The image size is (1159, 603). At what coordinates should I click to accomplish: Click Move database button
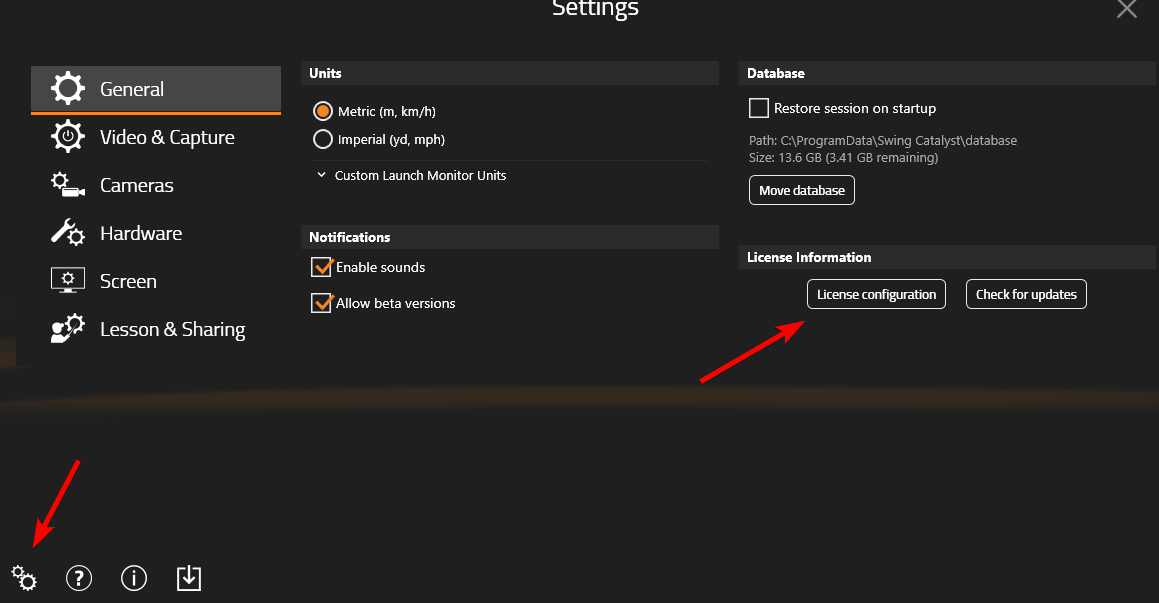point(801,190)
